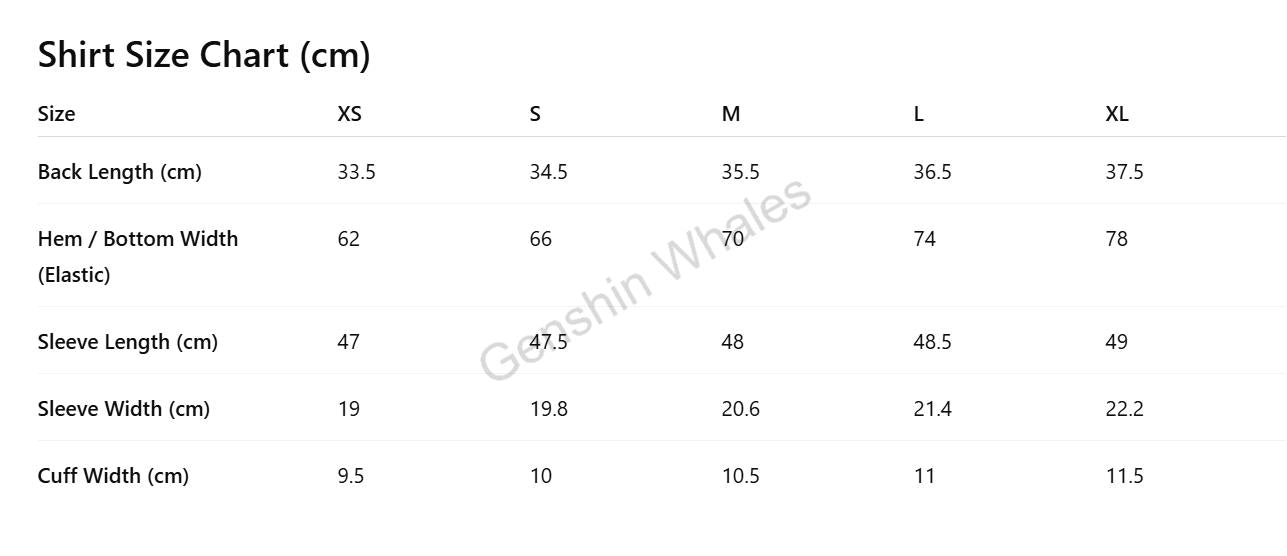The height and width of the screenshot is (556, 1287).
Task: Select the XL column header
Action: [x=1117, y=114]
